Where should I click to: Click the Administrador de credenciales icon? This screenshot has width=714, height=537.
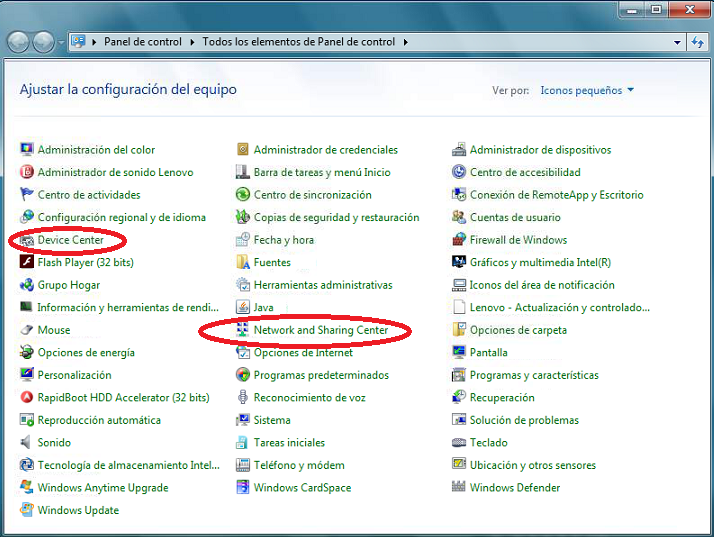coord(243,149)
